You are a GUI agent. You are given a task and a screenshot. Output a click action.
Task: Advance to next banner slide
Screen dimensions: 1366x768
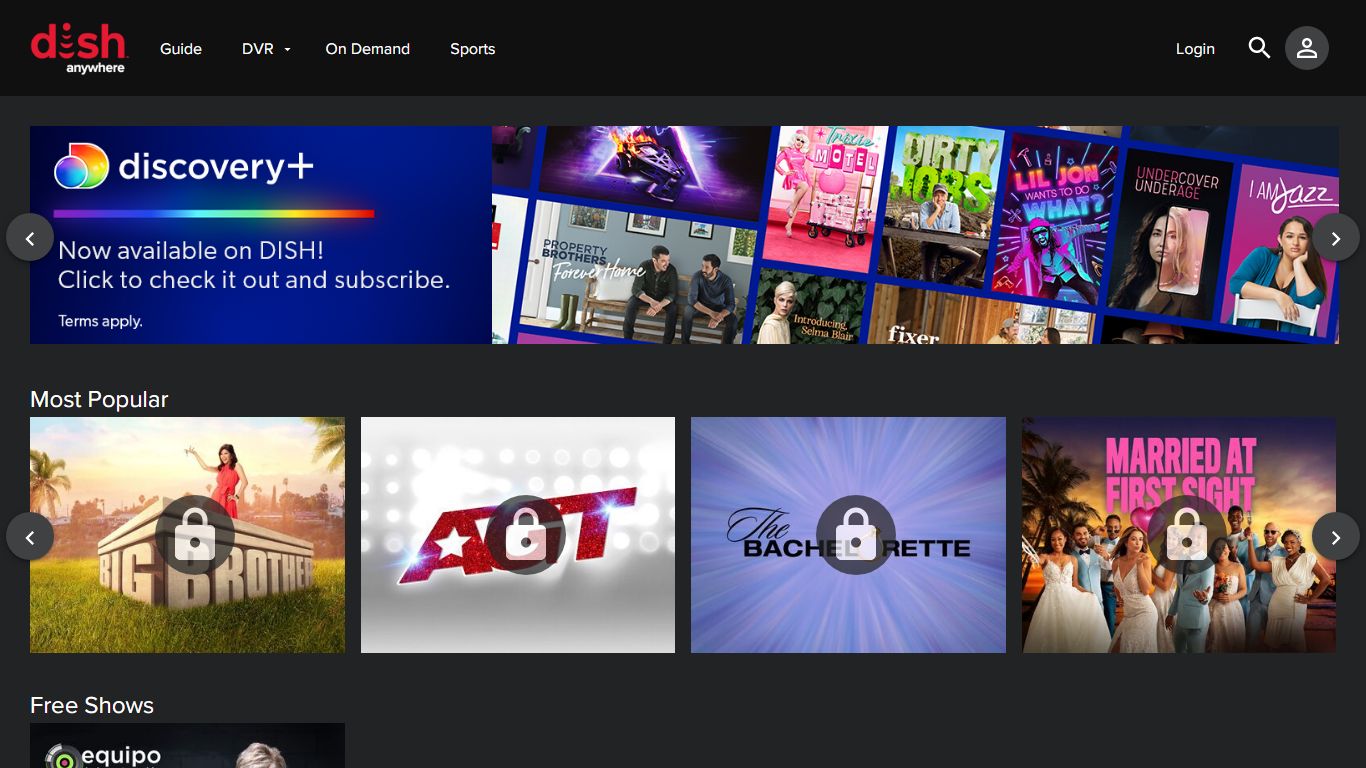(1336, 238)
